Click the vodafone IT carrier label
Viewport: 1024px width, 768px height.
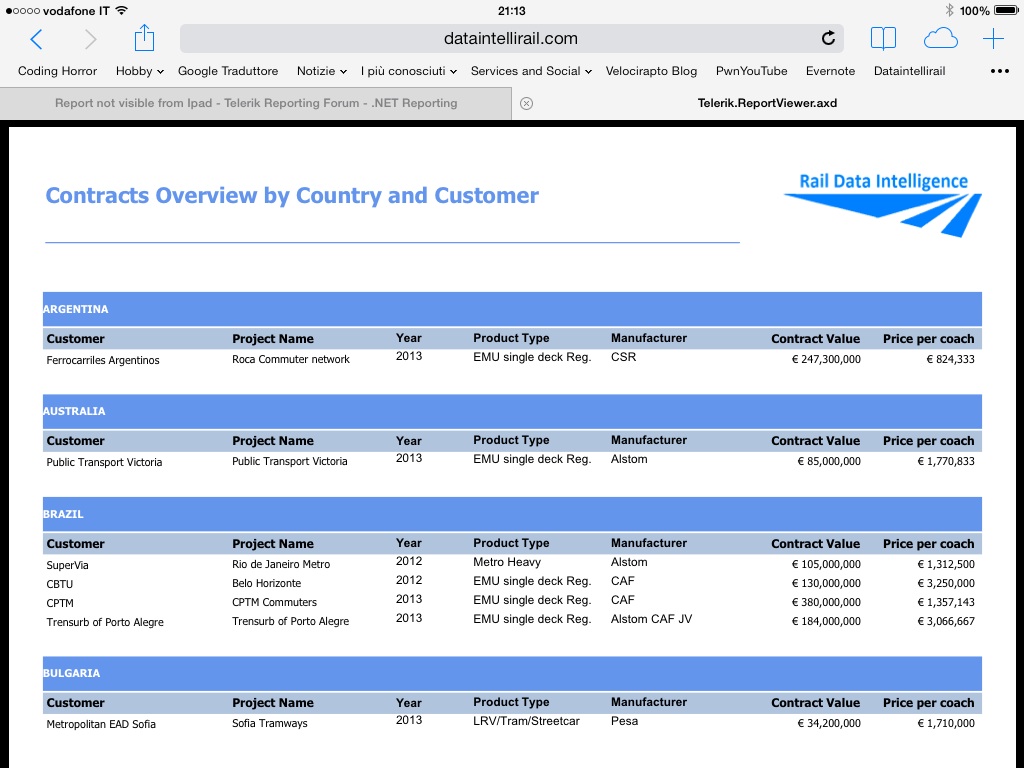(x=76, y=10)
